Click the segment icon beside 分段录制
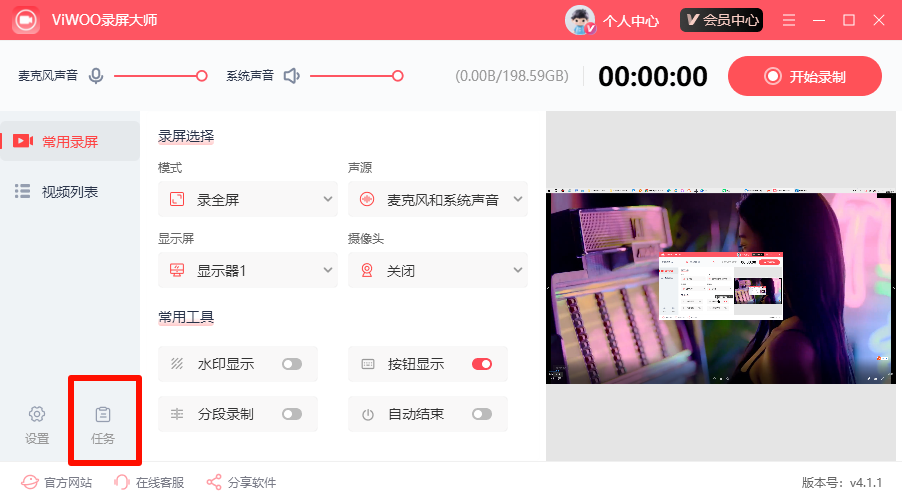Screen dimensions: 902x502 click(x=177, y=414)
